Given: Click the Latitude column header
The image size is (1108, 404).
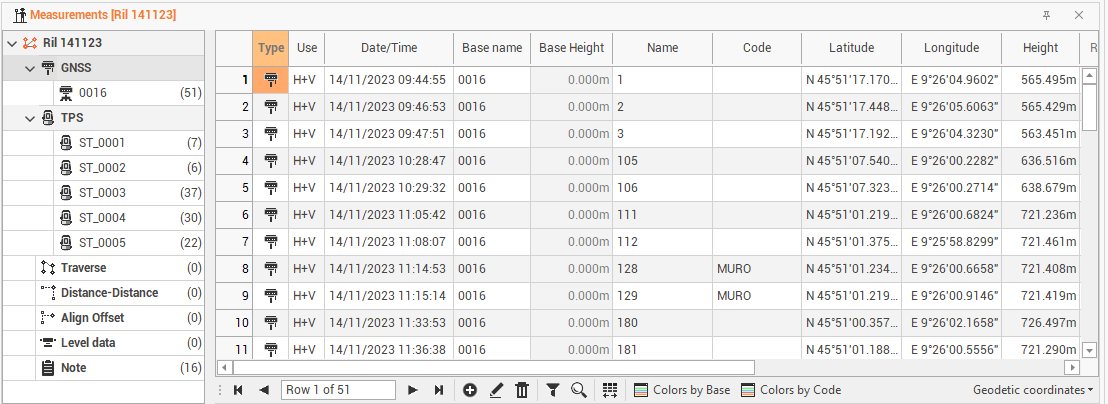Looking at the screenshot, I should [851, 48].
